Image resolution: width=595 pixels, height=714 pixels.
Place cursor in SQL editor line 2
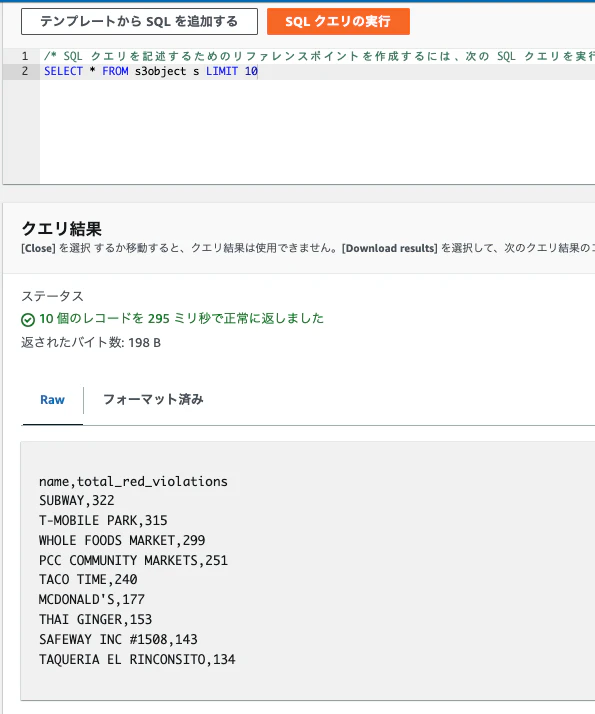tap(317, 71)
